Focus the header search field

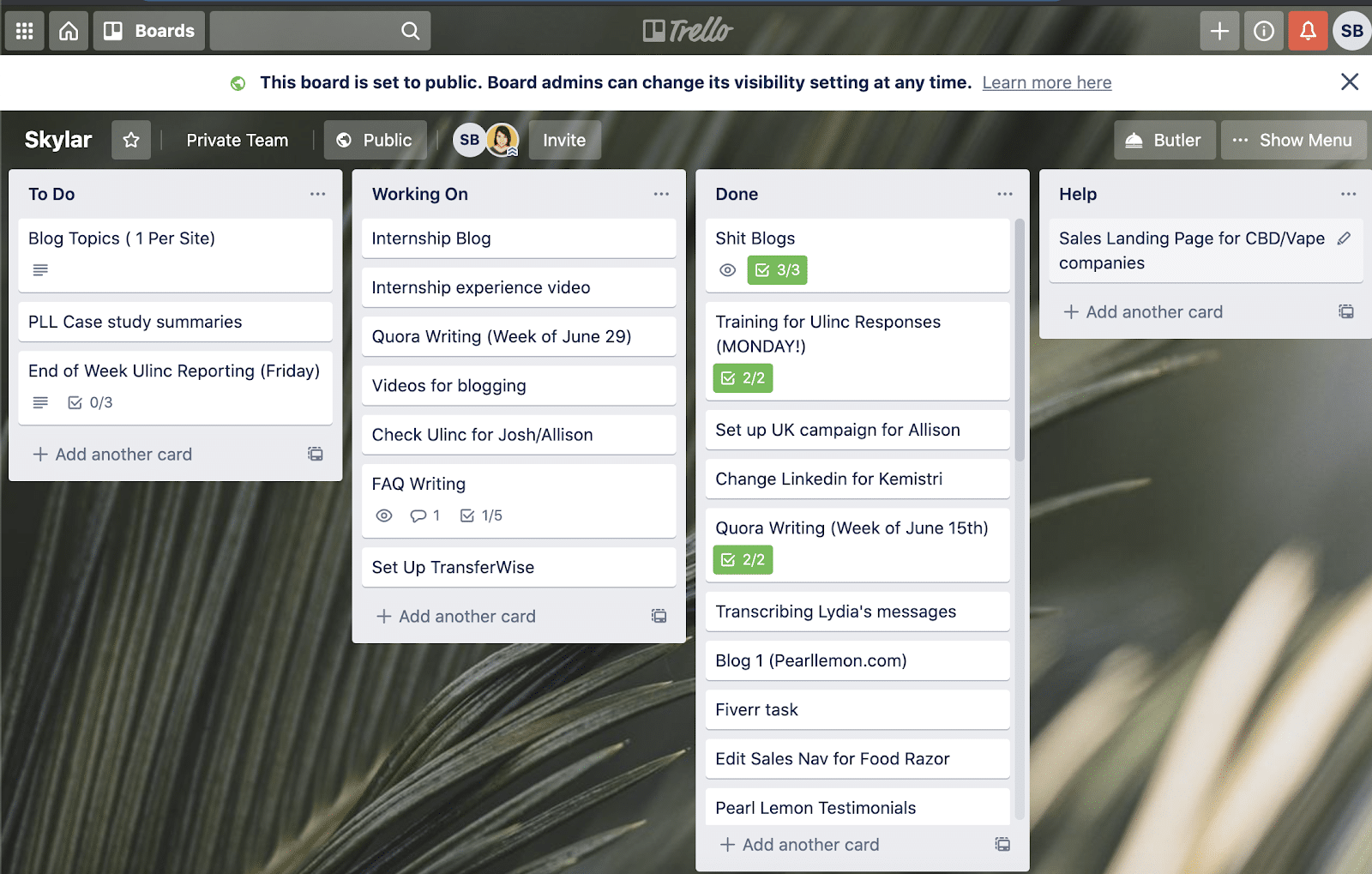tap(320, 31)
